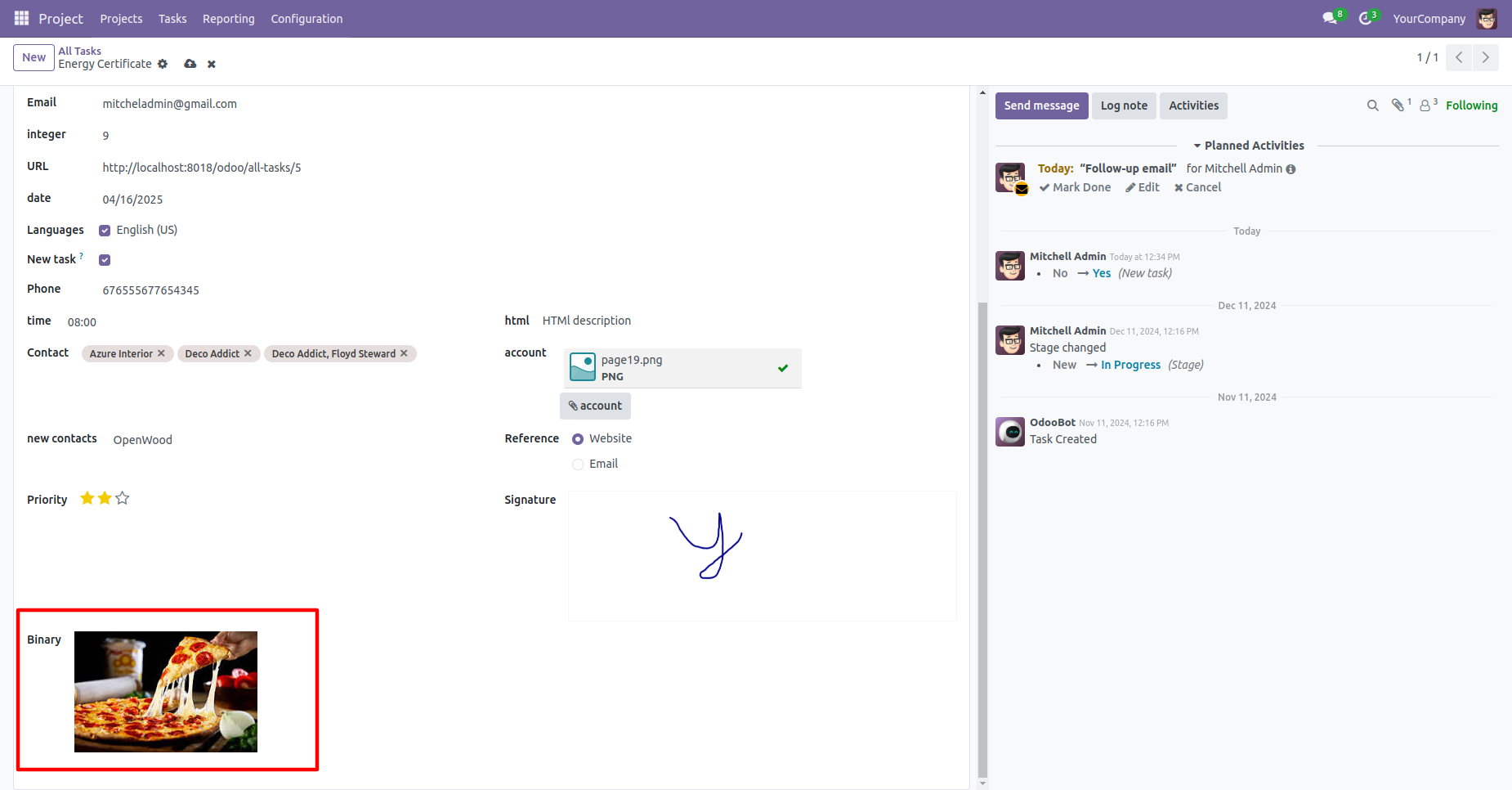This screenshot has height=790, width=1512.
Task: Open the Activities button
Action: (1193, 105)
